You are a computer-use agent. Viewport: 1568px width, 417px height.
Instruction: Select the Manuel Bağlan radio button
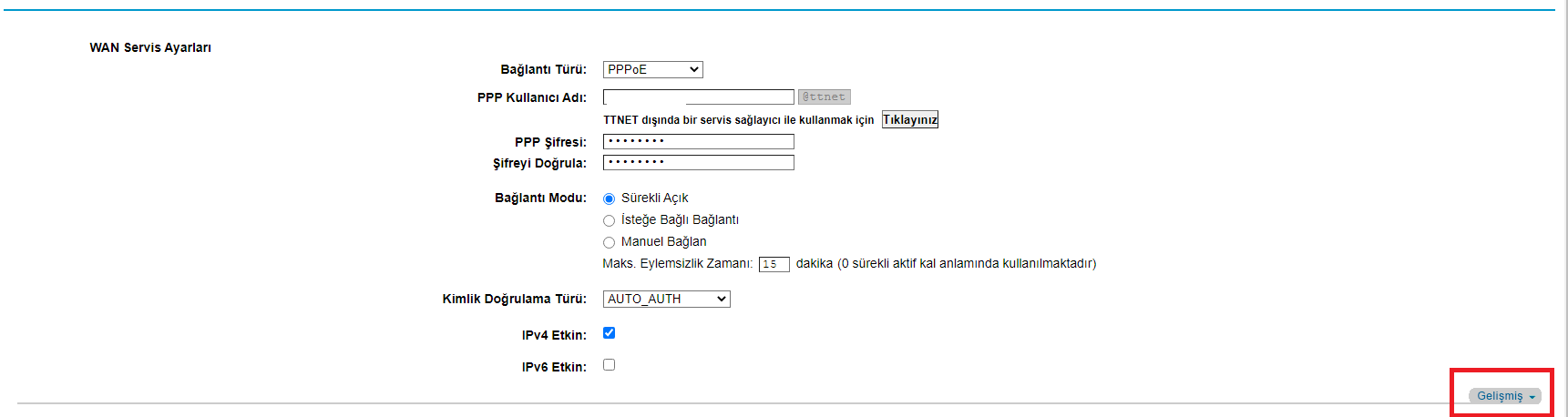(x=609, y=242)
